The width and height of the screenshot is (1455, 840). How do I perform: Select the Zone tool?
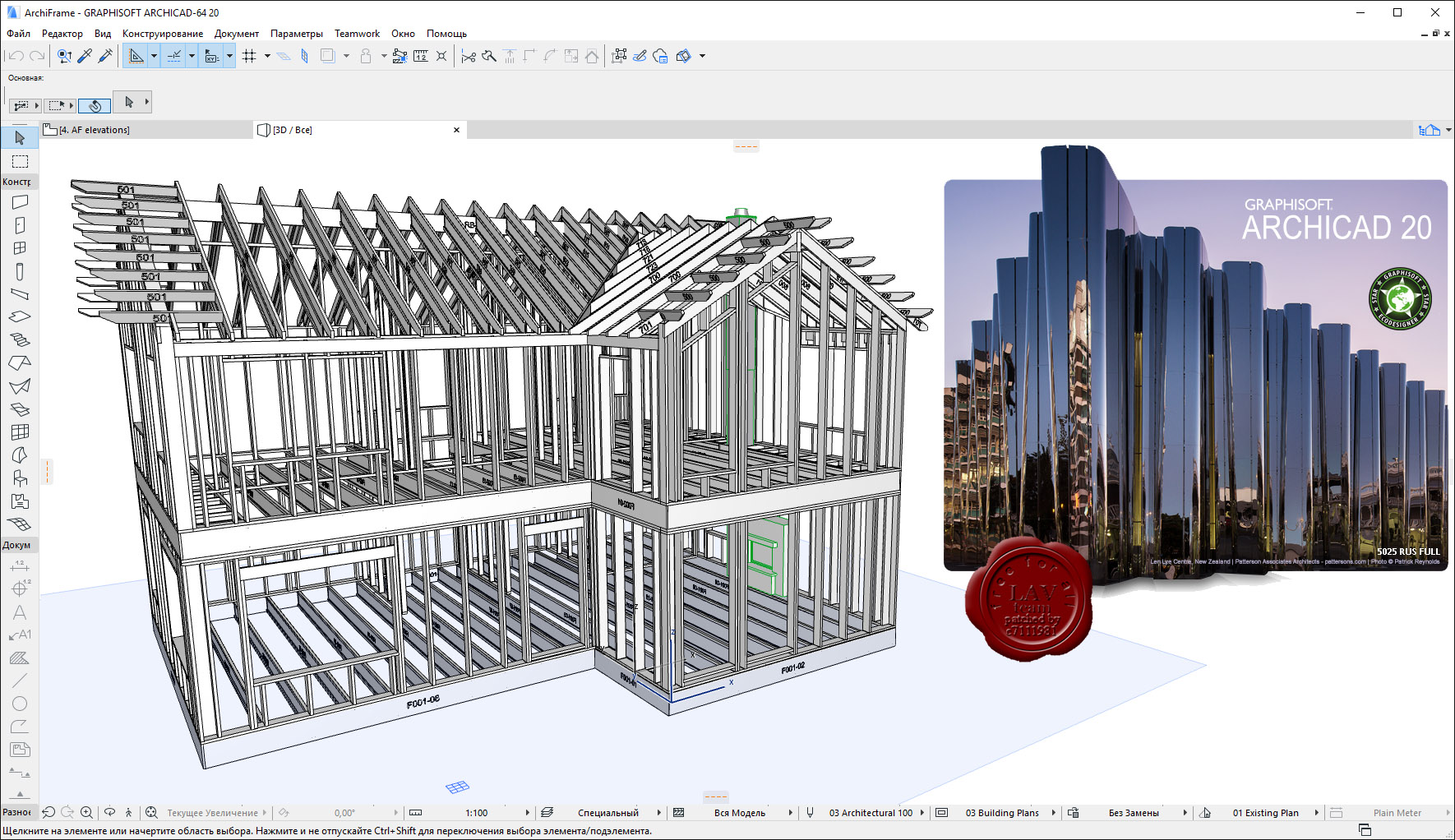20,501
